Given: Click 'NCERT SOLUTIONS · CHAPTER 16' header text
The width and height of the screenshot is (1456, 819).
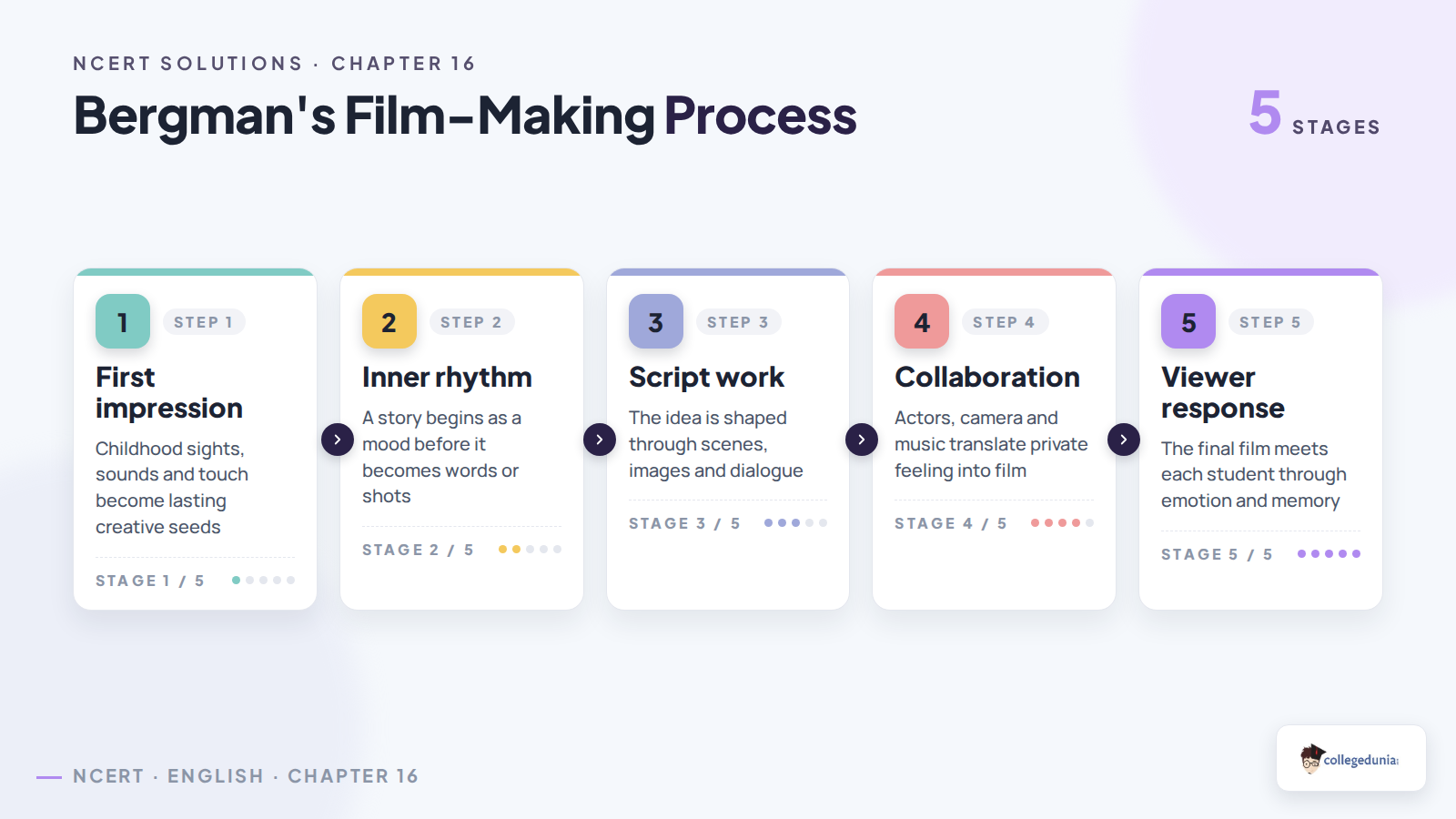Looking at the screenshot, I should coord(274,64).
